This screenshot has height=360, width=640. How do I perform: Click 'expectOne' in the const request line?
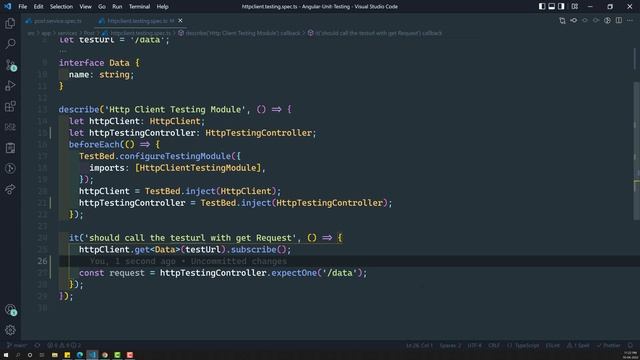[x=294, y=273]
